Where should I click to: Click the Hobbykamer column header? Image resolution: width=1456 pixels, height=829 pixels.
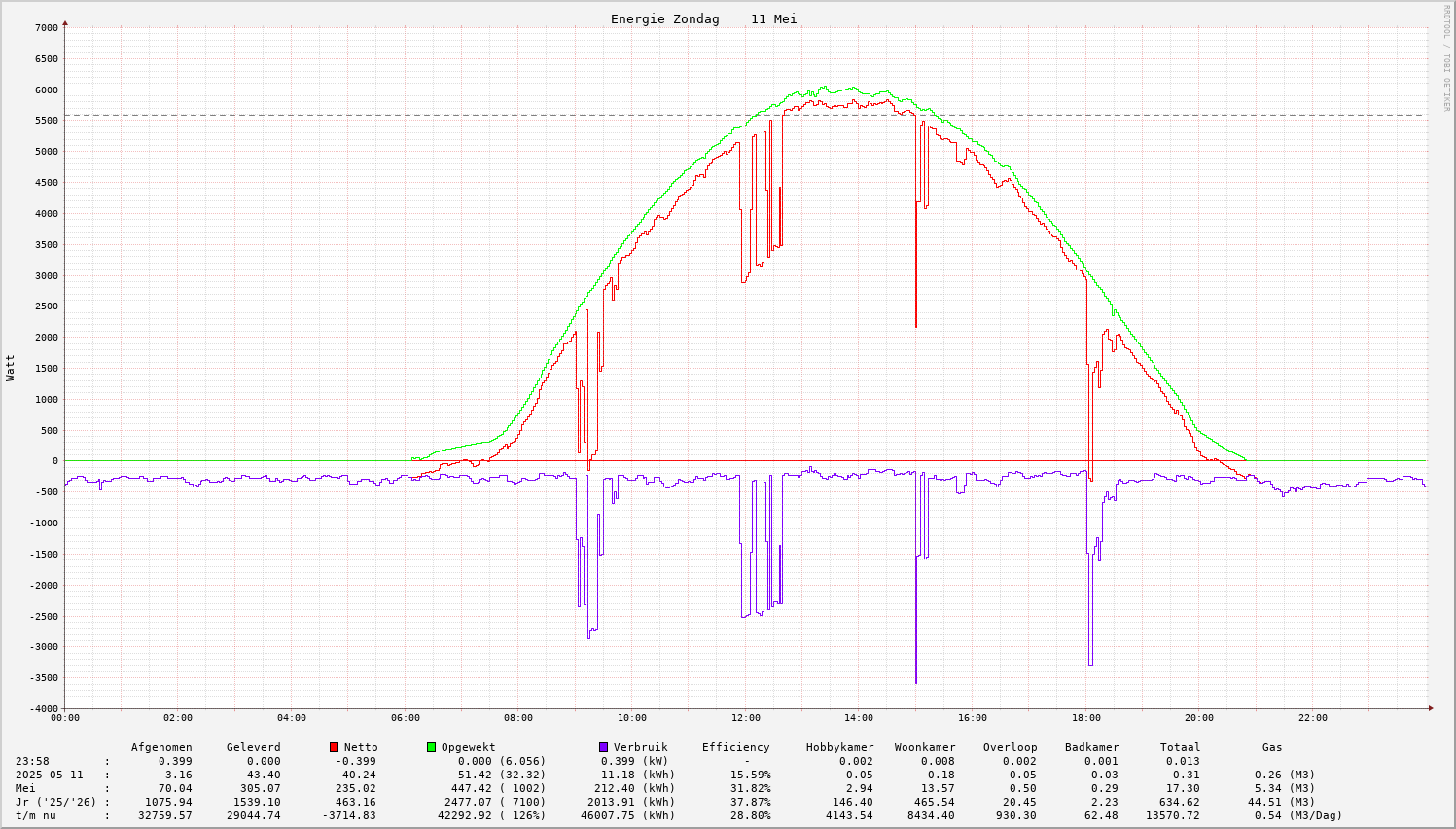click(x=839, y=747)
